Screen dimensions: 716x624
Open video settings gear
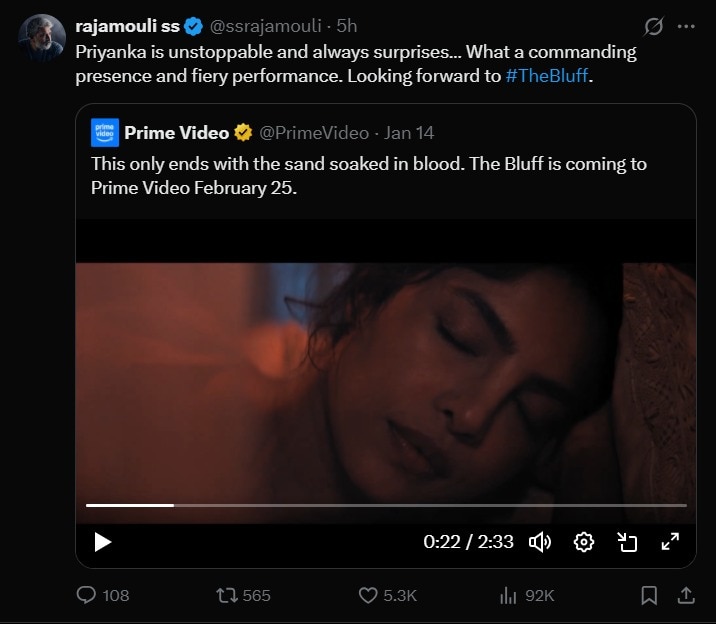point(584,542)
